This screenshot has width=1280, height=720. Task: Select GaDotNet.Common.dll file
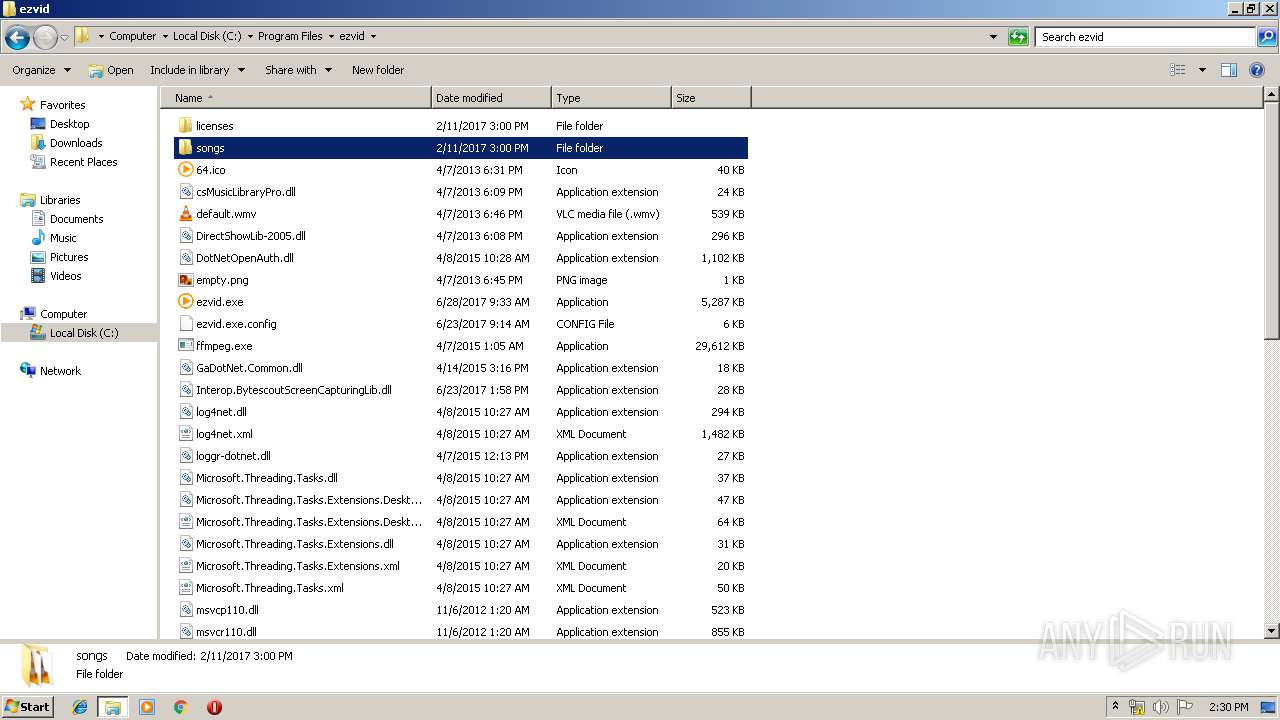coord(249,368)
